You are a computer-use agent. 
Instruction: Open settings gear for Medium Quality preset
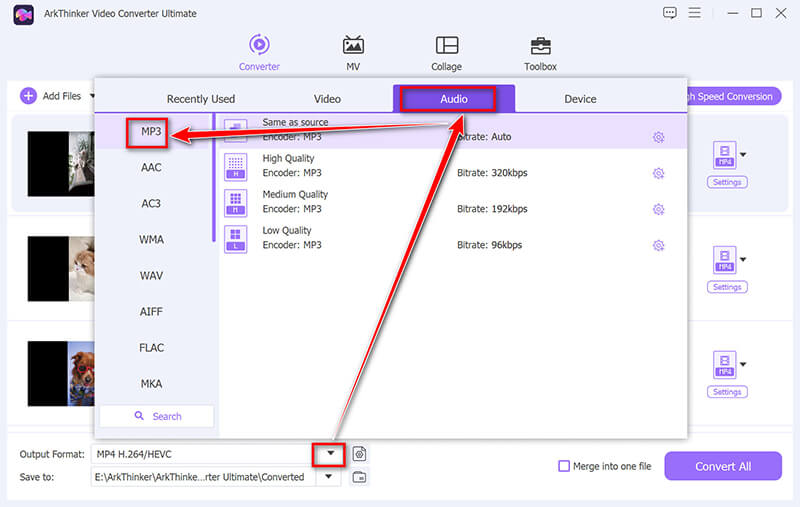tap(658, 209)
